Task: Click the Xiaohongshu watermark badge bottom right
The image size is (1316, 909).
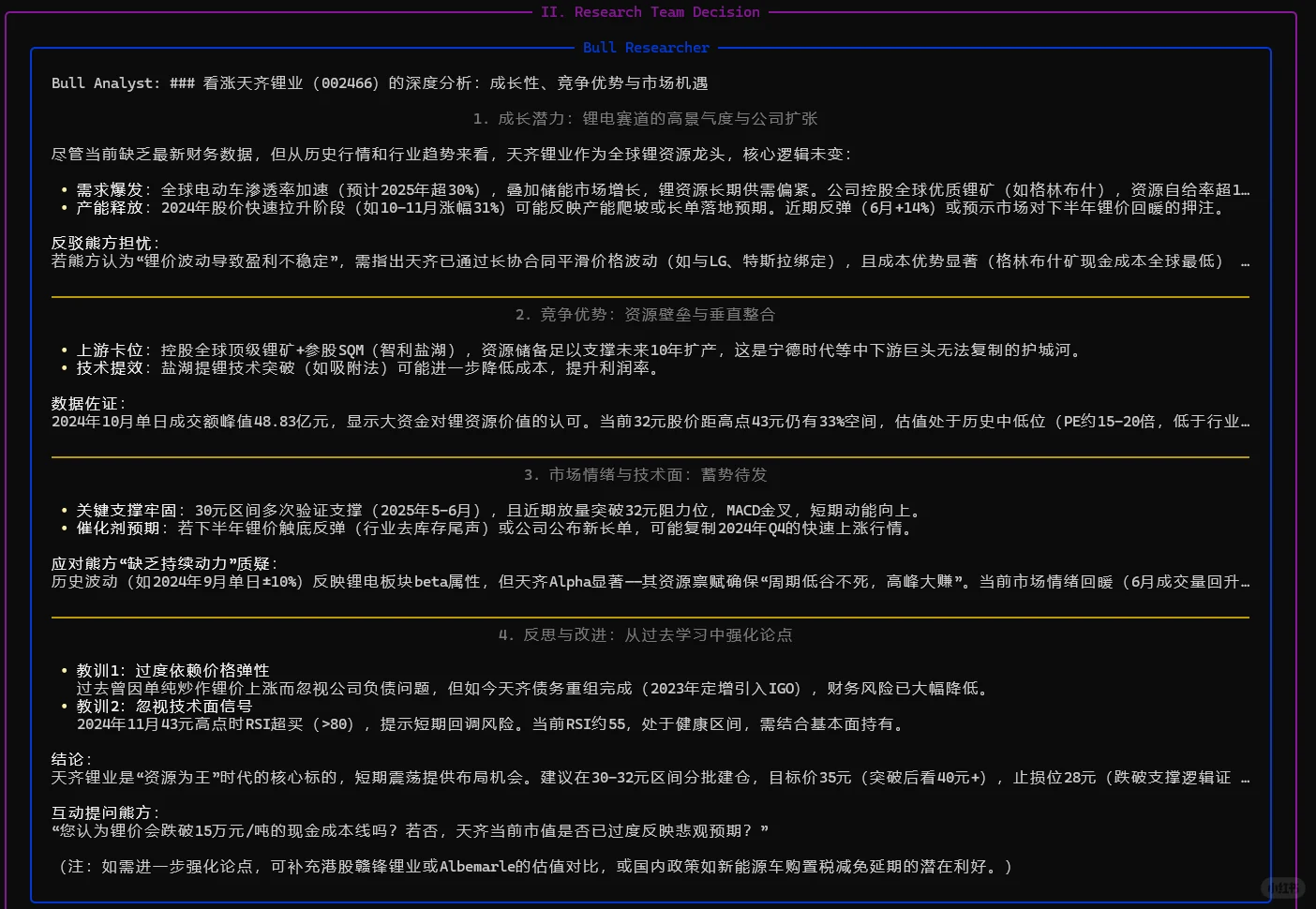Action: click(x=1284, y=887)
